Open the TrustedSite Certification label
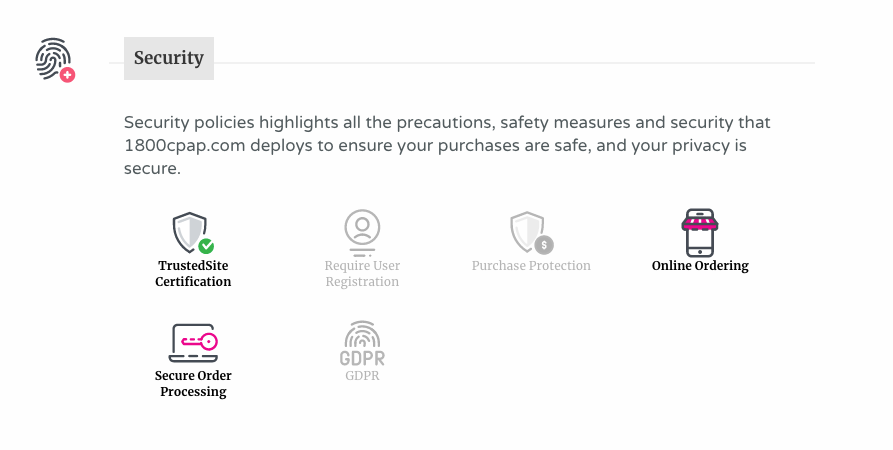893x450 pixels. (193, 273)
